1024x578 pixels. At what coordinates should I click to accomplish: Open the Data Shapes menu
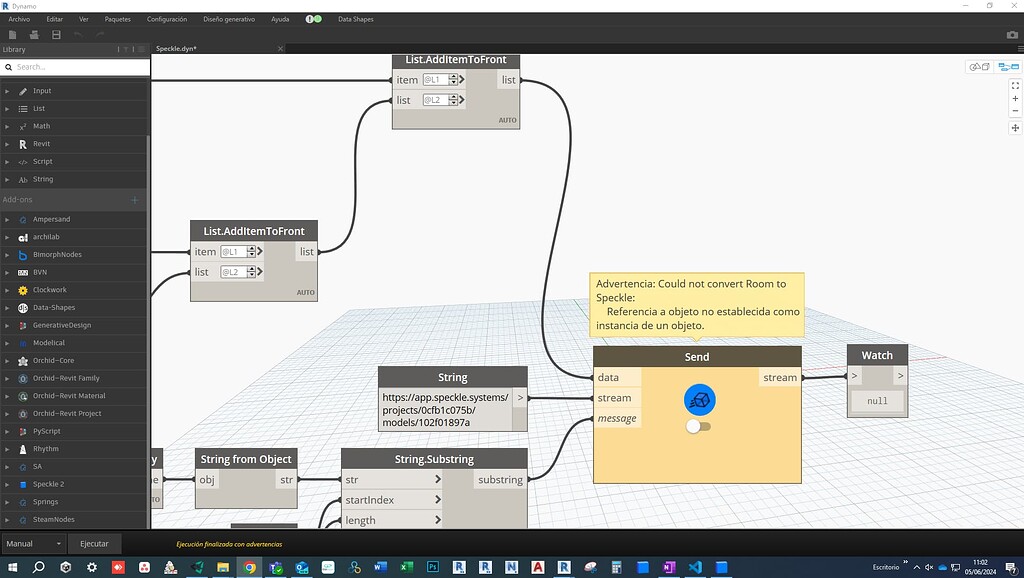click(356, 19)
